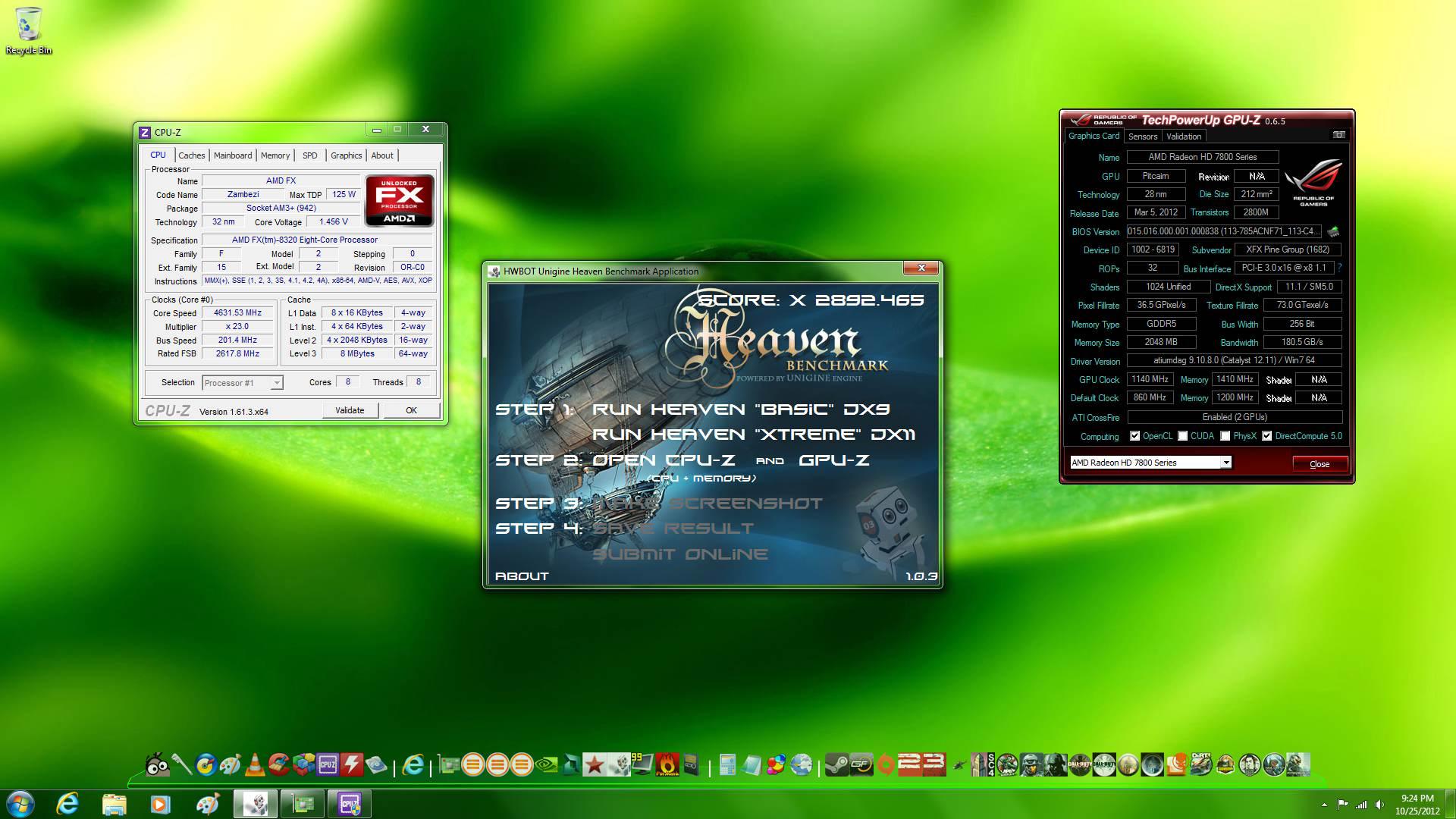The height and width of the screenshot is (819, 1456).
Task: Click the globe icon in the dock
Action: (x=802, y=764)
